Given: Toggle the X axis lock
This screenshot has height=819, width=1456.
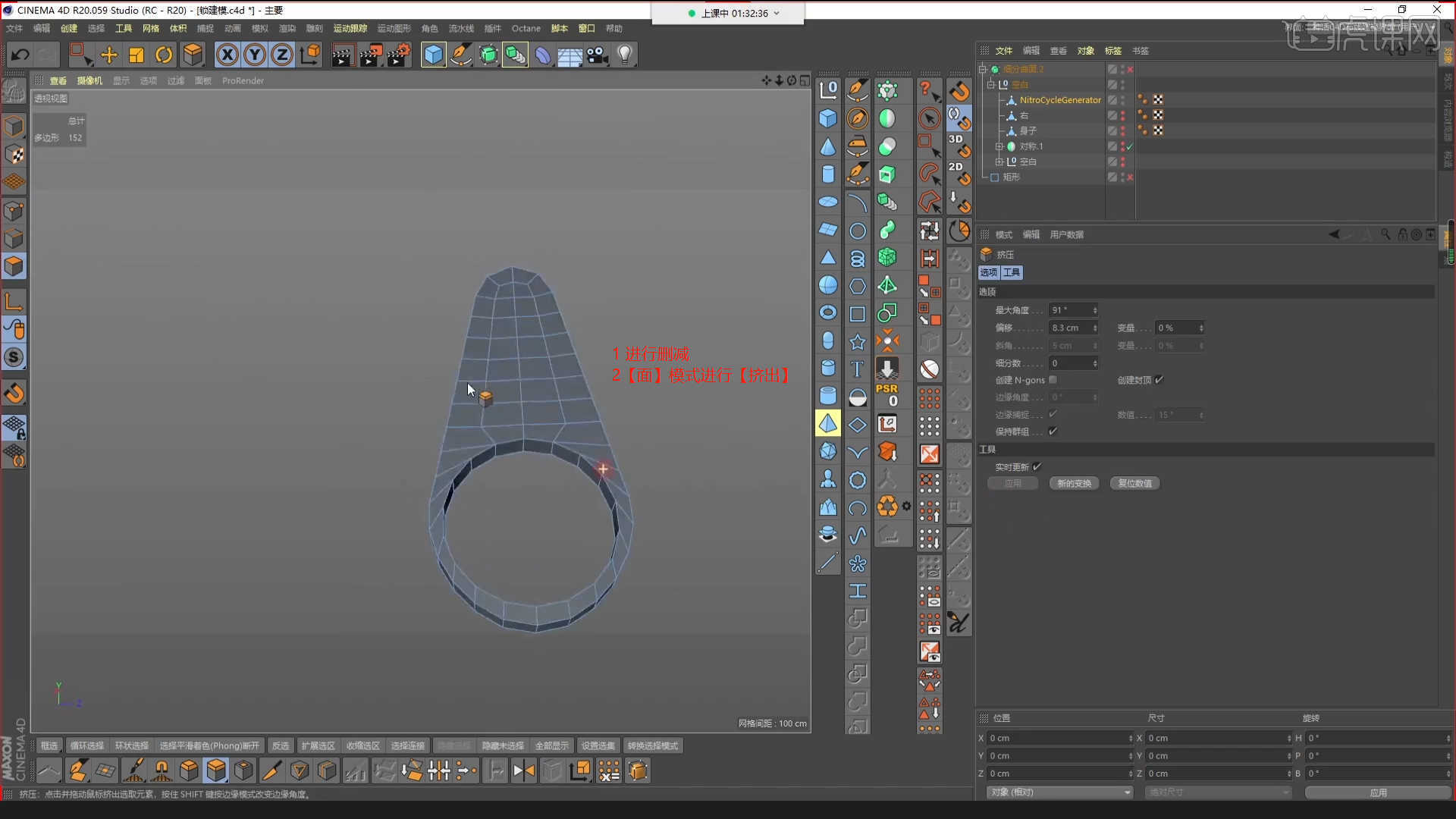Looking at the screenshot, I should point(227,55).
